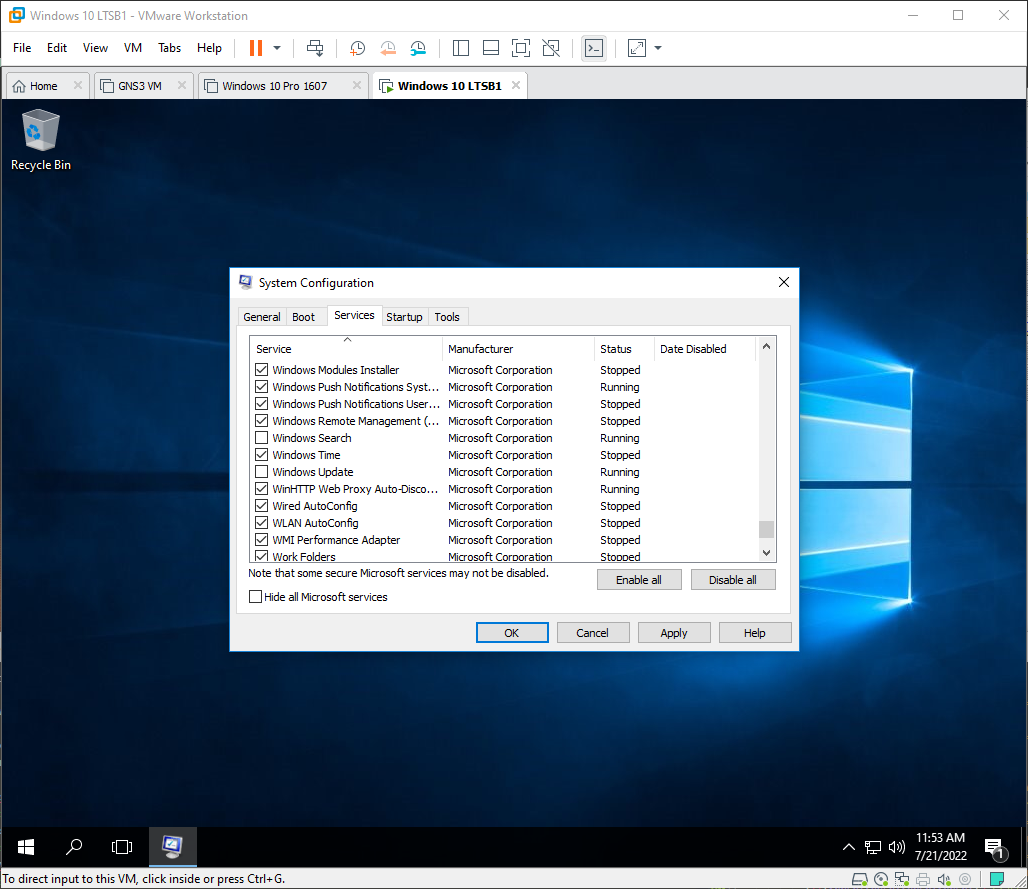
Task: Uncheck Windows Remote Management service
Action: click(x=262, y=421)
